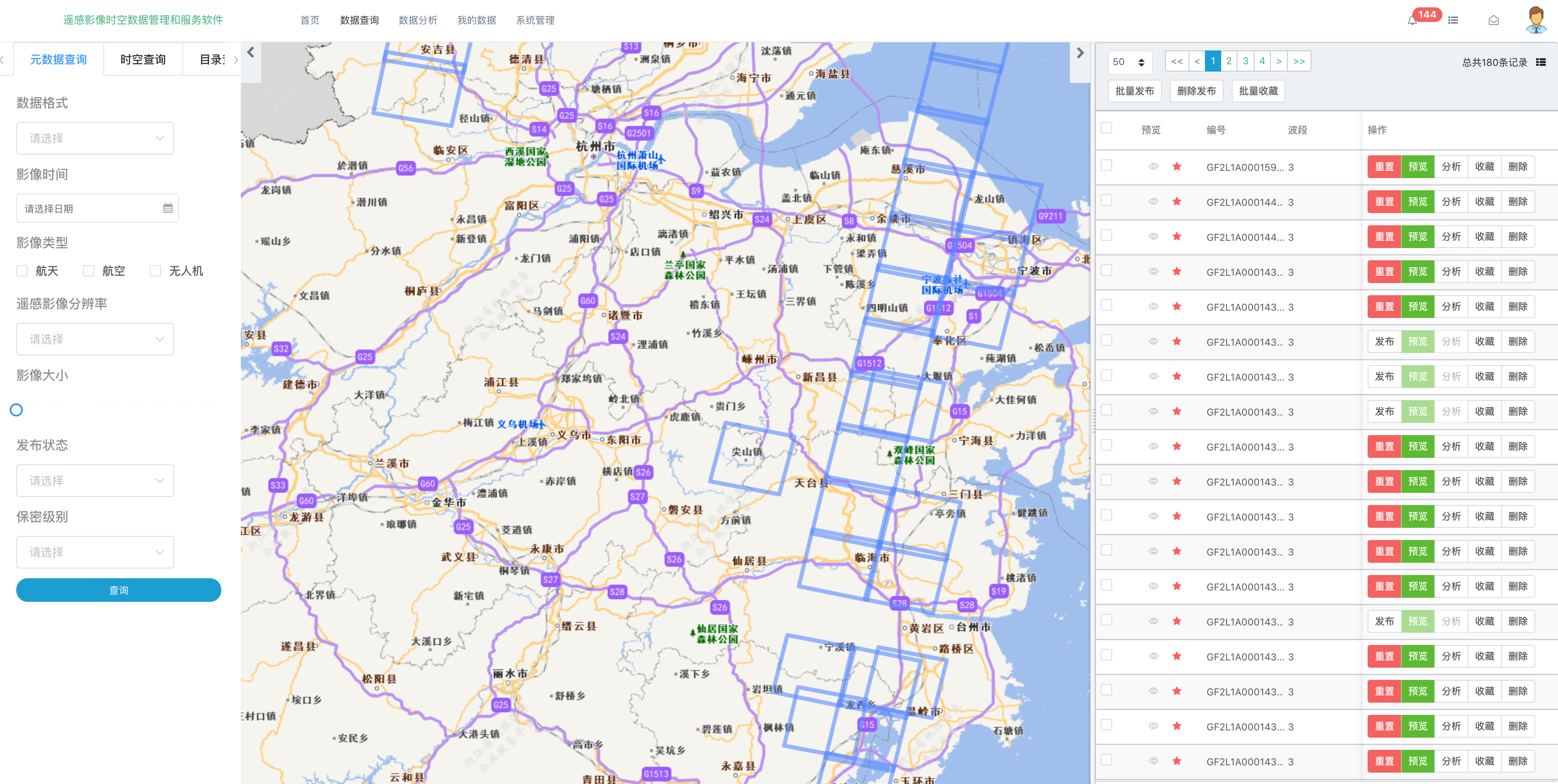
Task: Open the mail envelope icon
Action: (1493, 21)
